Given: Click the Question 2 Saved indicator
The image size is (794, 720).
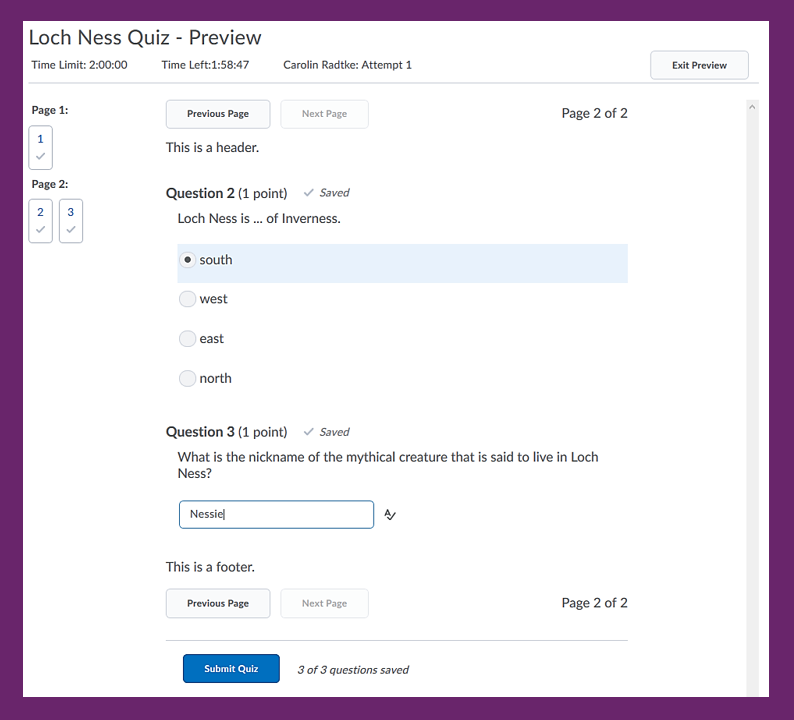Looking at the screenshot, I should 327,193.
